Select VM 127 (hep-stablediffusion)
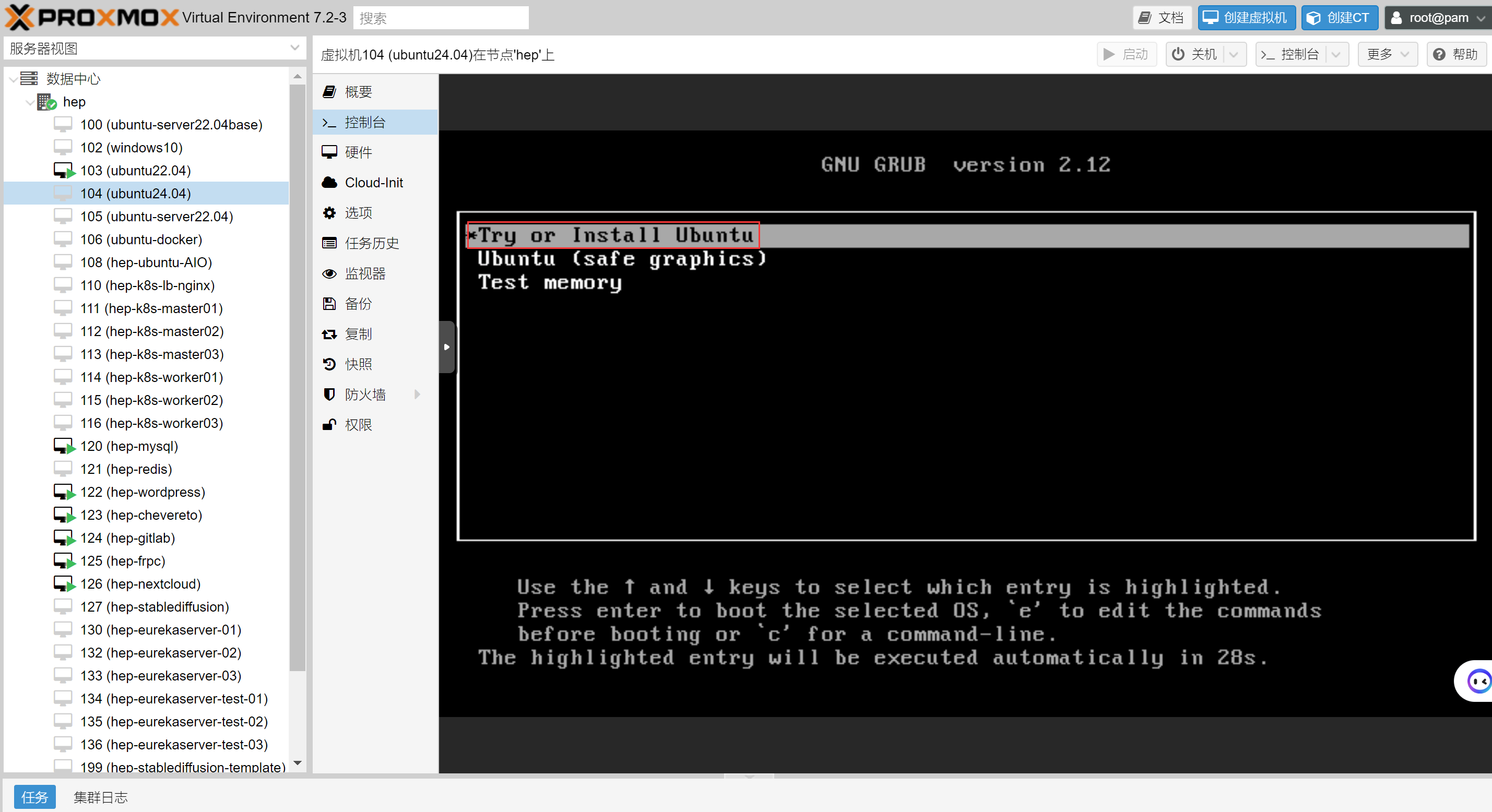This screenshot has width=1492, height=812. point(147,606)
